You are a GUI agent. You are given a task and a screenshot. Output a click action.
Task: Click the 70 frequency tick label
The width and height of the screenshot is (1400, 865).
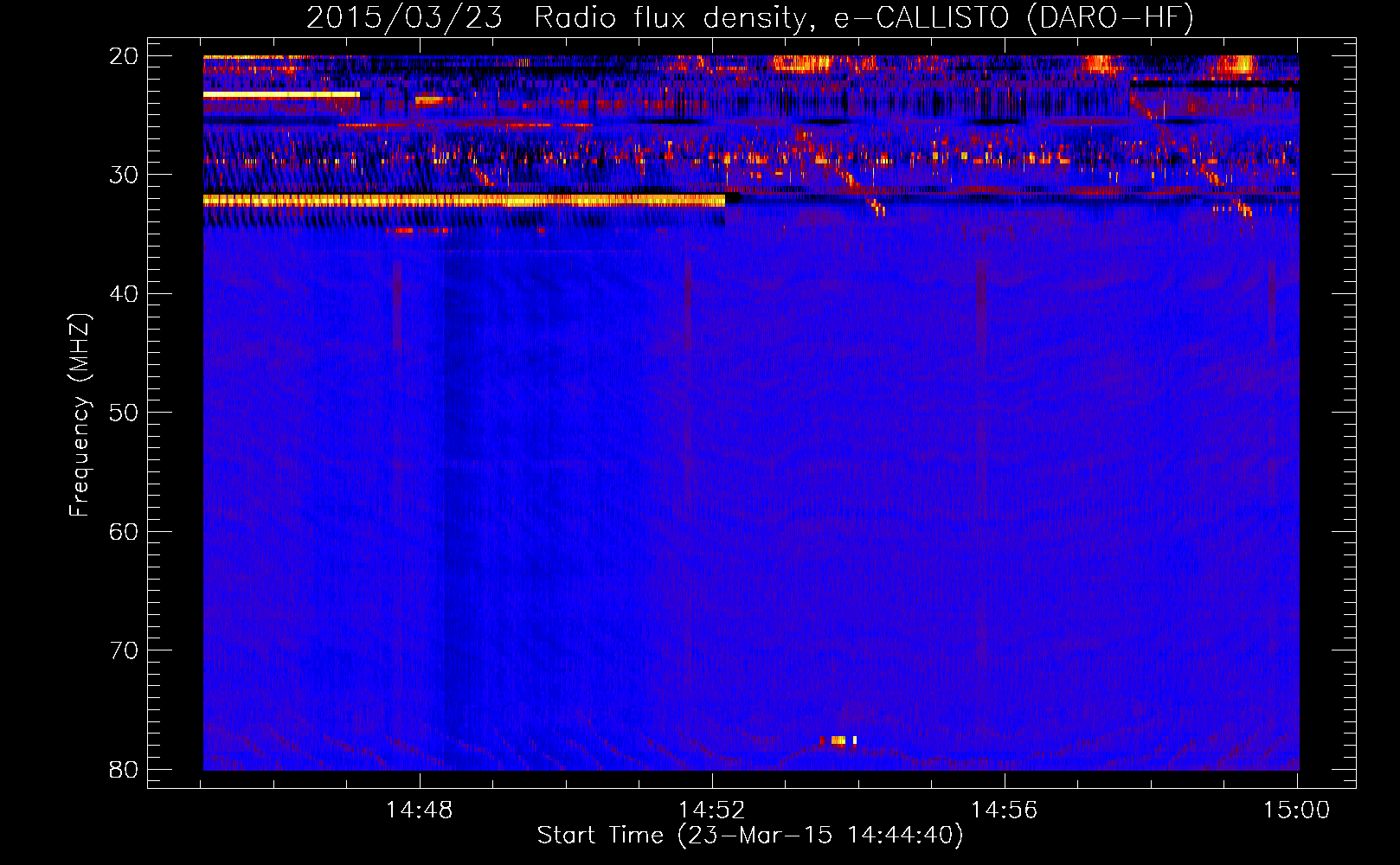pyautogui.click(x=124, y=650)
